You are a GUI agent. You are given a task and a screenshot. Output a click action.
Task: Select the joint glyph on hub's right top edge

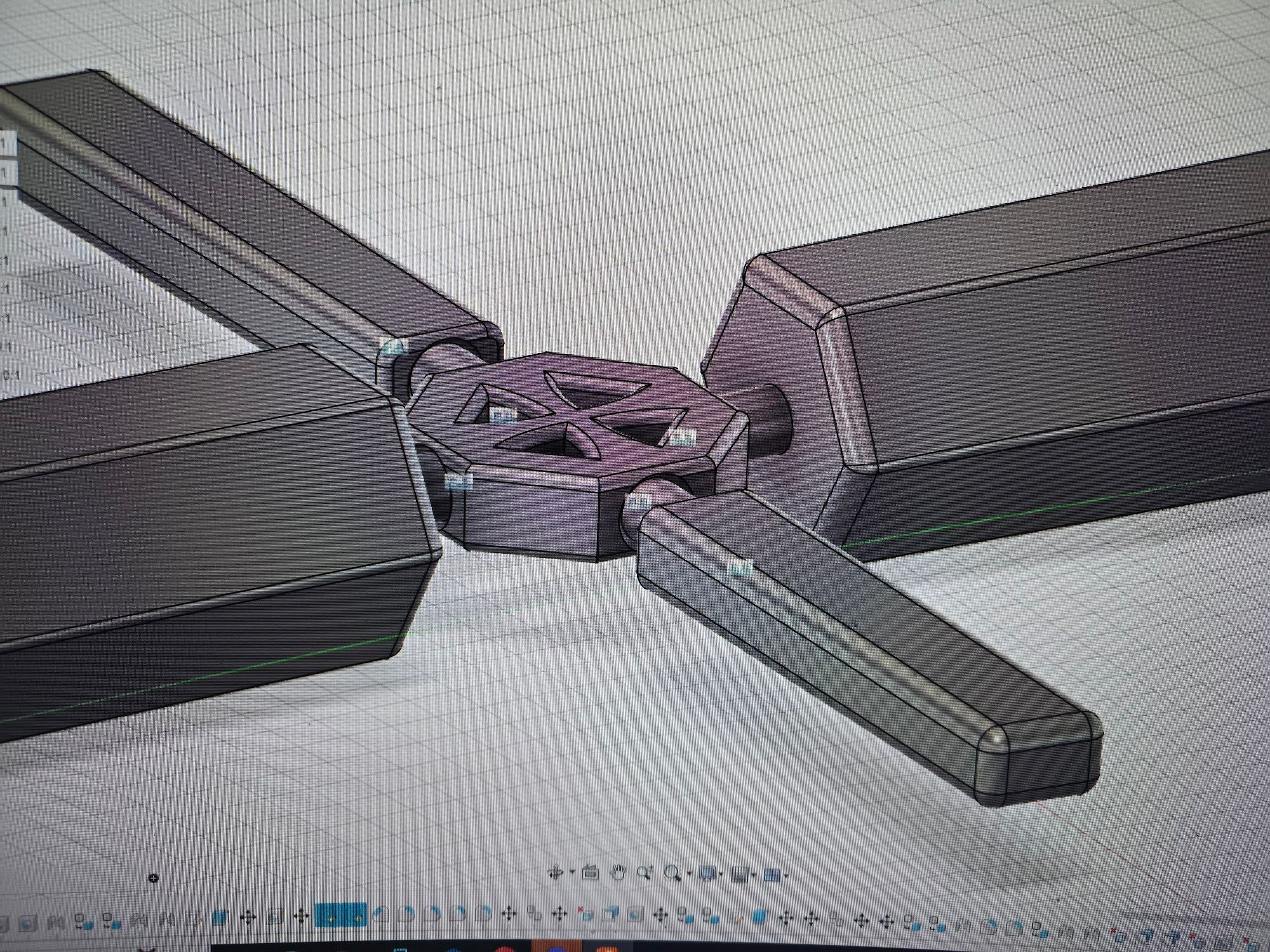coord(683,437)
